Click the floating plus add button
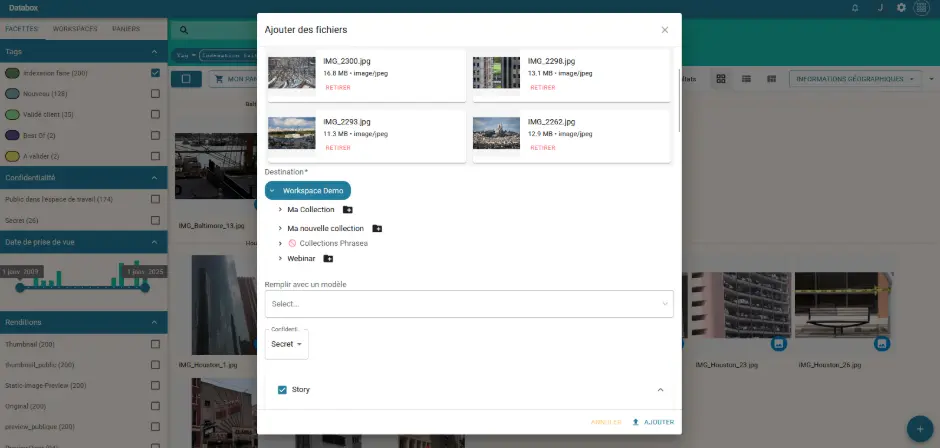 point(919,429)
